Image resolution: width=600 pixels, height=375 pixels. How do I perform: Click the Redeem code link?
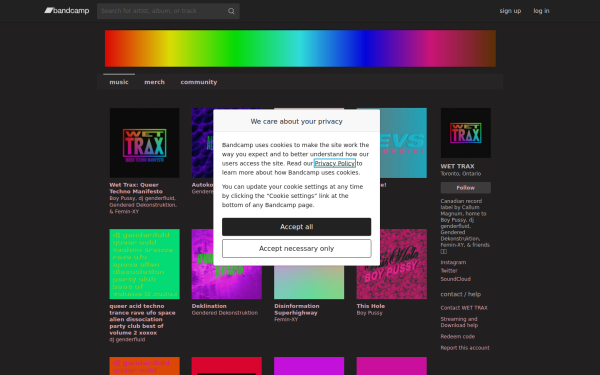[458, 337]
